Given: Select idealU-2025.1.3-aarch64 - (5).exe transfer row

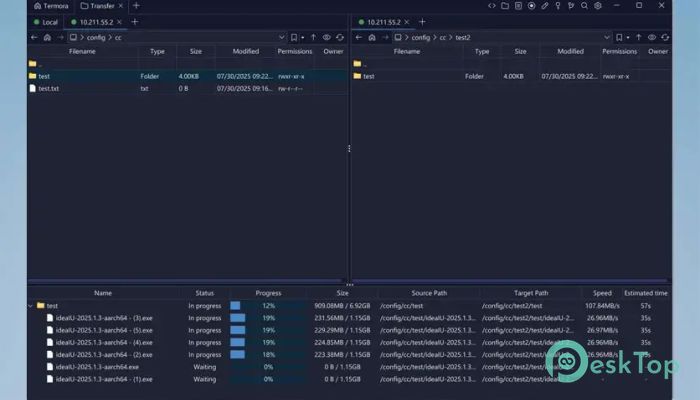Looking at the screenshot, I should click(x=349, y=330).
